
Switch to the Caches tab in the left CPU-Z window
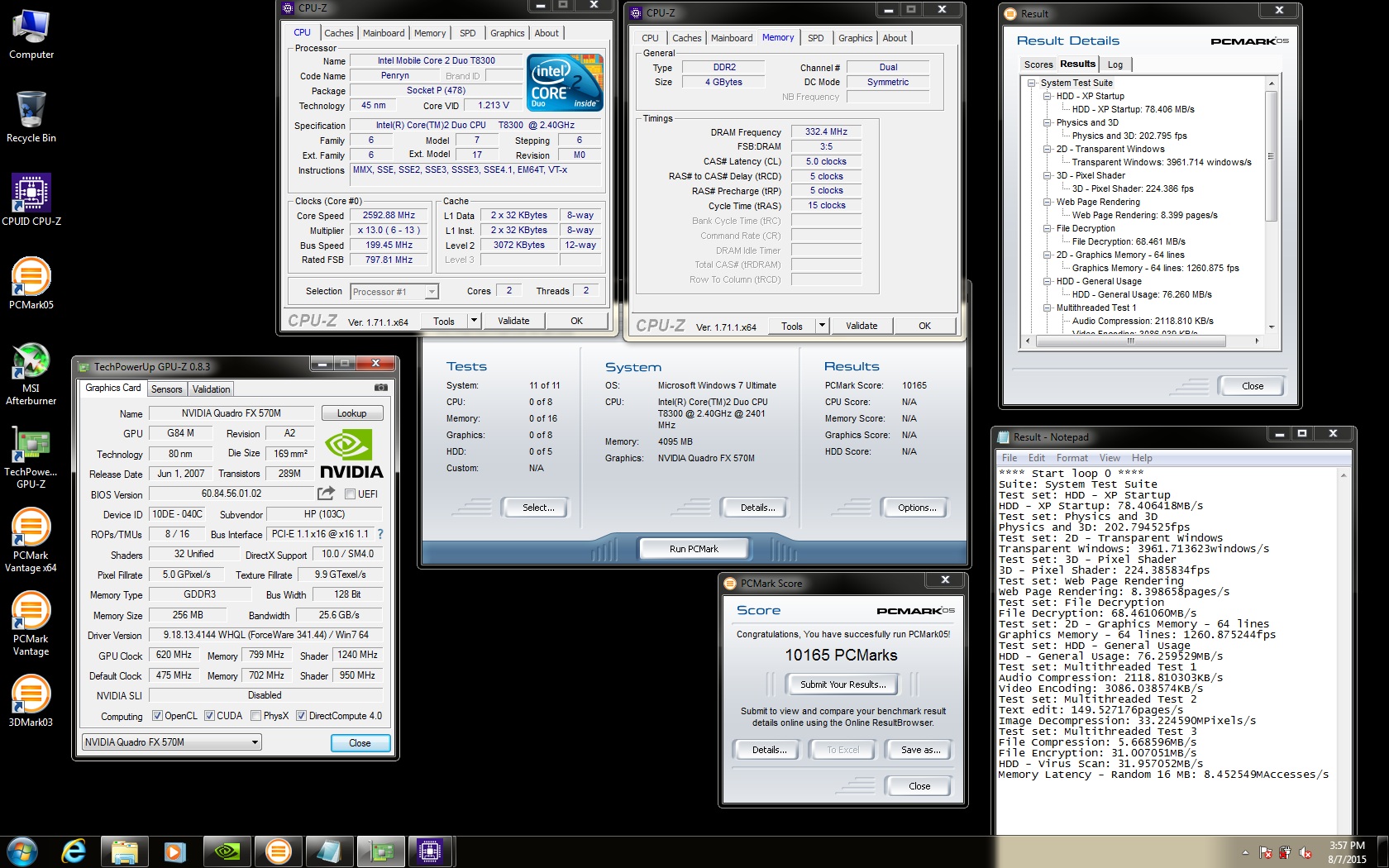point(339,33)
